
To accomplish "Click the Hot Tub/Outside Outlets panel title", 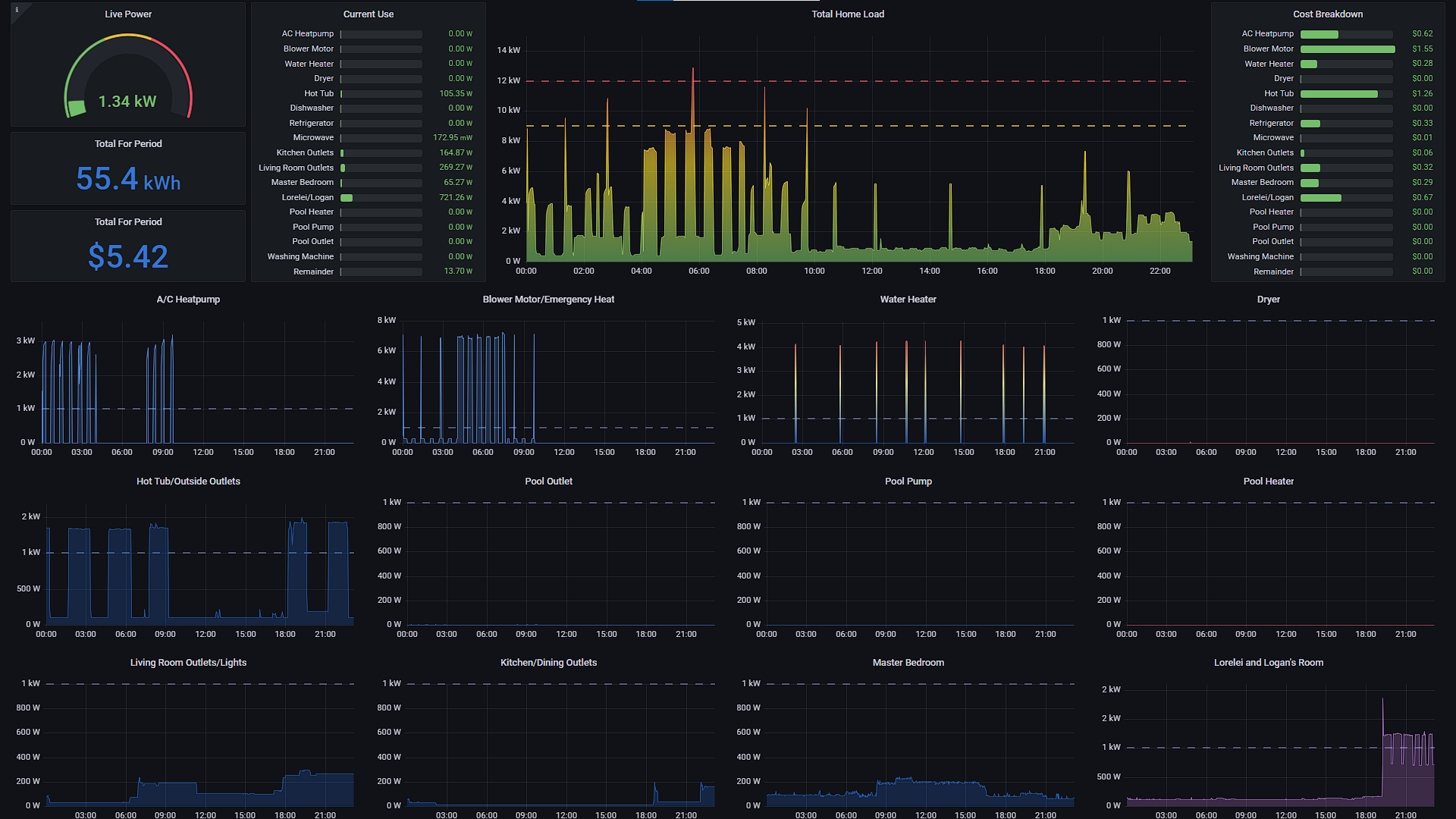I will coord(188,482).
